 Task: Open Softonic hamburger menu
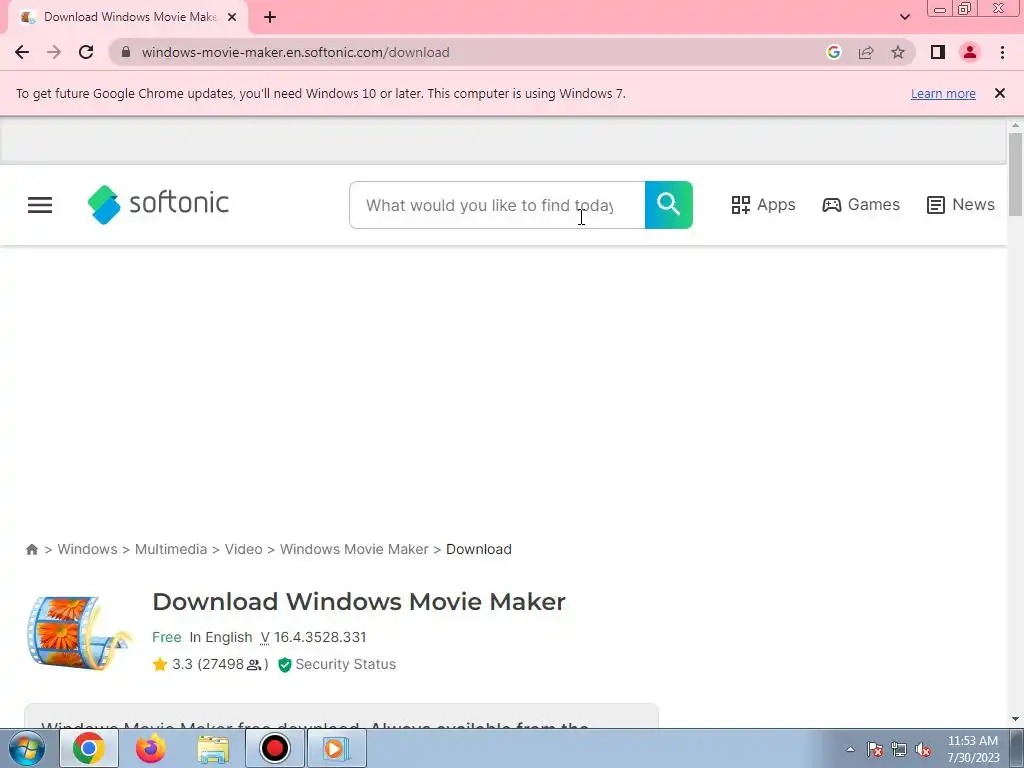pyautogui.click(x=40, y=205)
